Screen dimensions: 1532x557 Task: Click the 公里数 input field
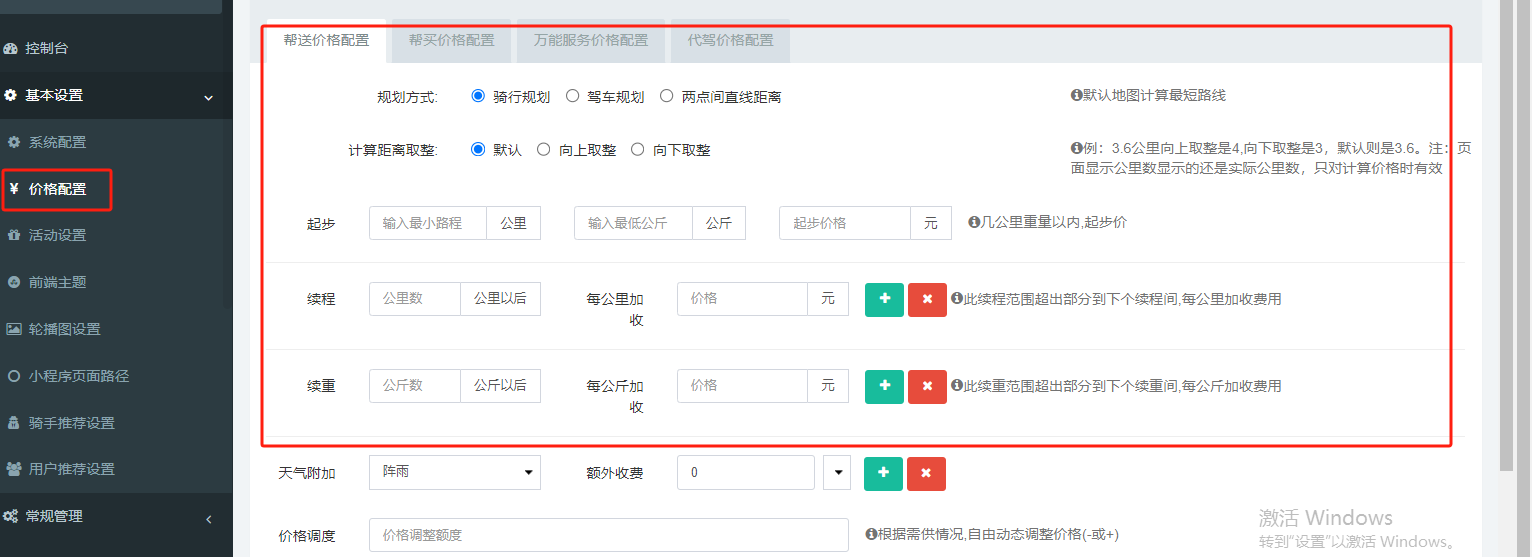click(415, 299)
